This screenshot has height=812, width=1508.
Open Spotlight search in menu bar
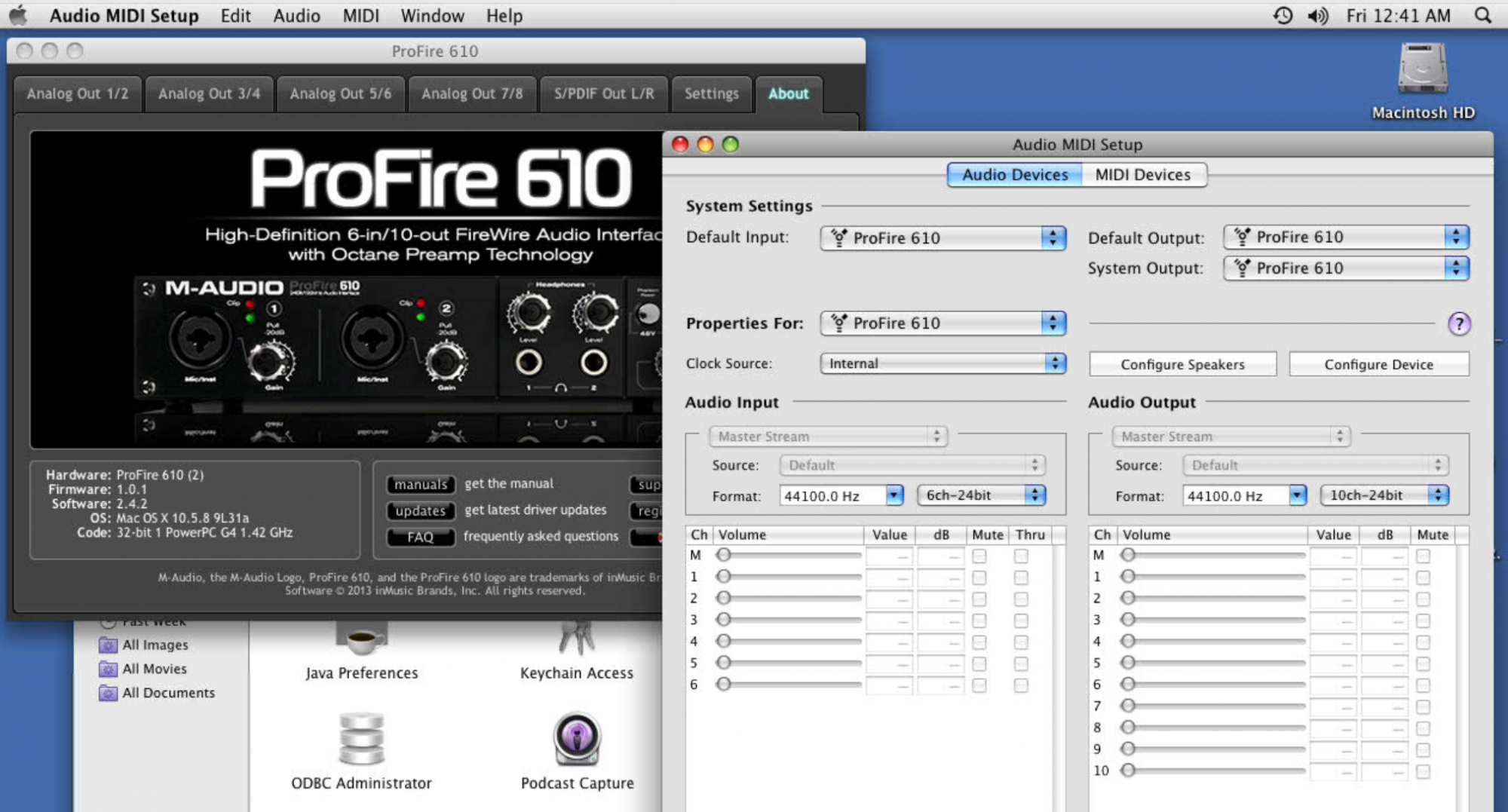pyautogui.click(x=1482, y=15)
